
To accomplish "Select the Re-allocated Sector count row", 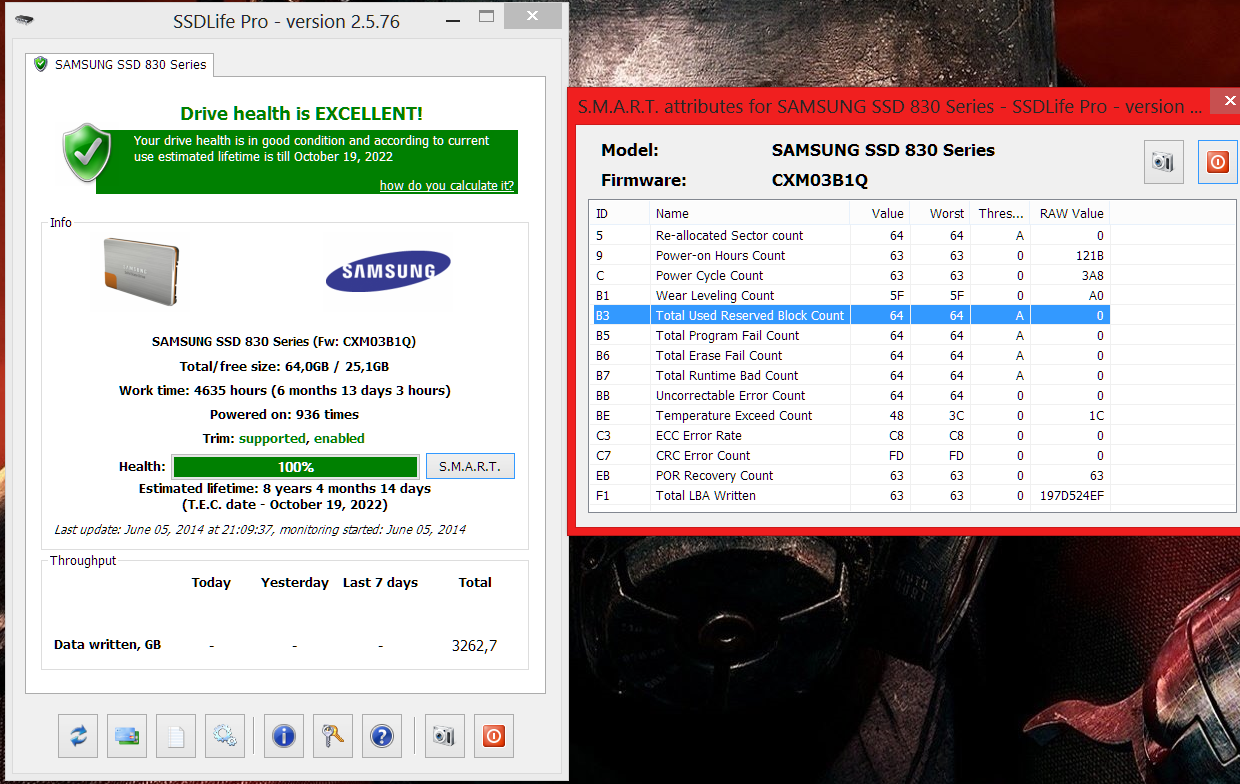I will coord(850,235).
